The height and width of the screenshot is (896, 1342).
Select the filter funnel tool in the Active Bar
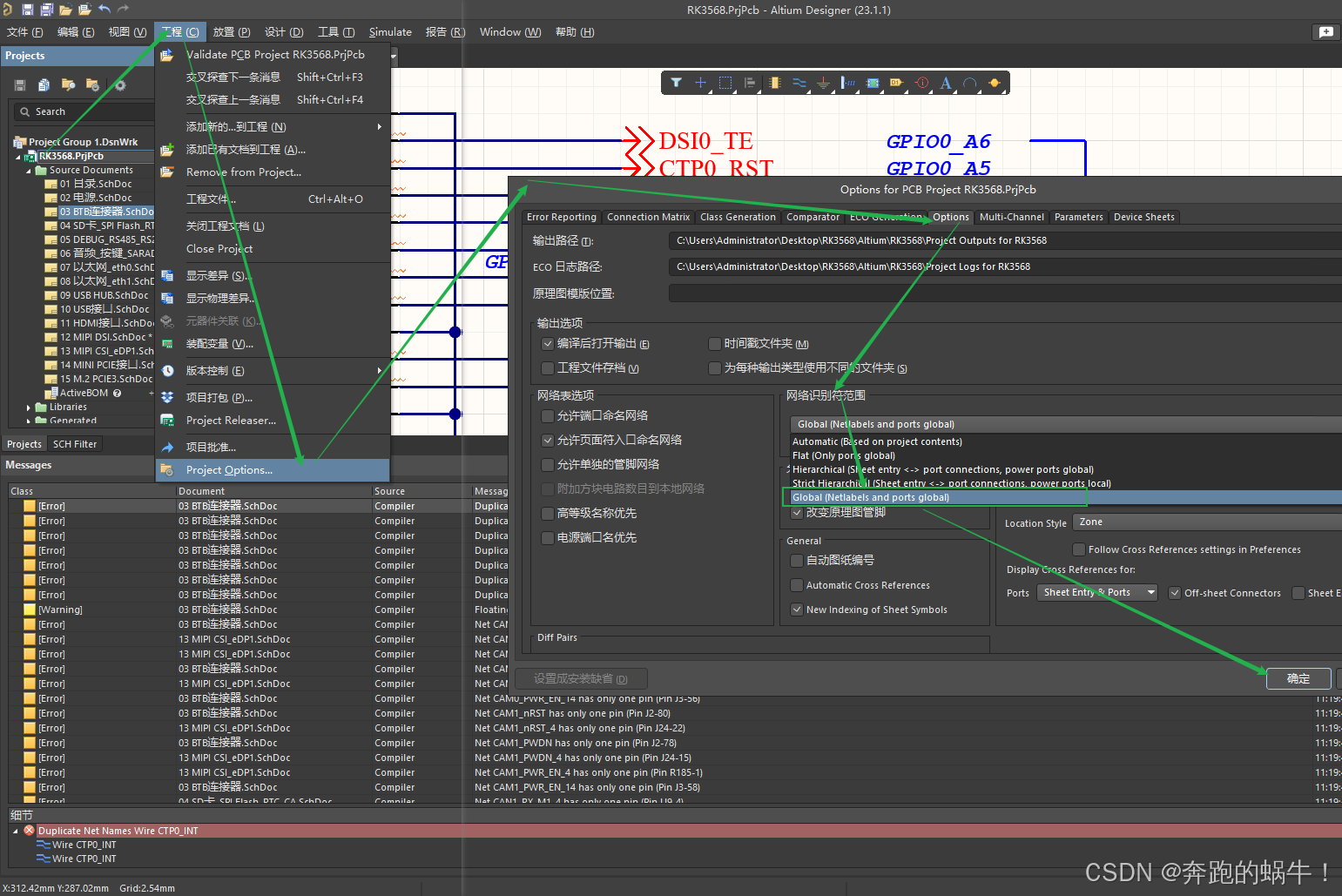(x=676, y=83)
